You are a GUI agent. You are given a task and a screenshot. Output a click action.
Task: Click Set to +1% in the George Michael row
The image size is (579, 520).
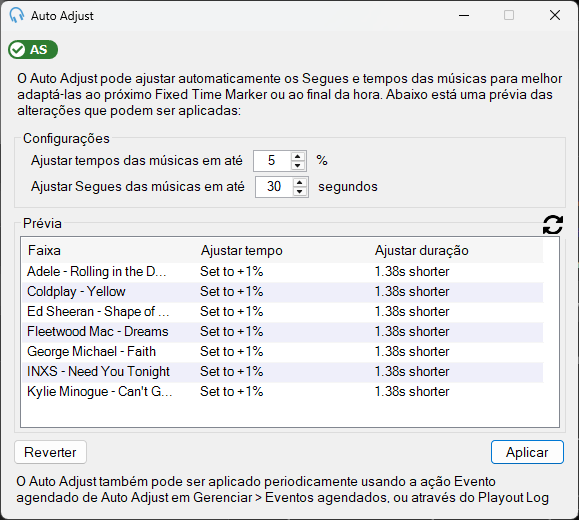point(232,351)
